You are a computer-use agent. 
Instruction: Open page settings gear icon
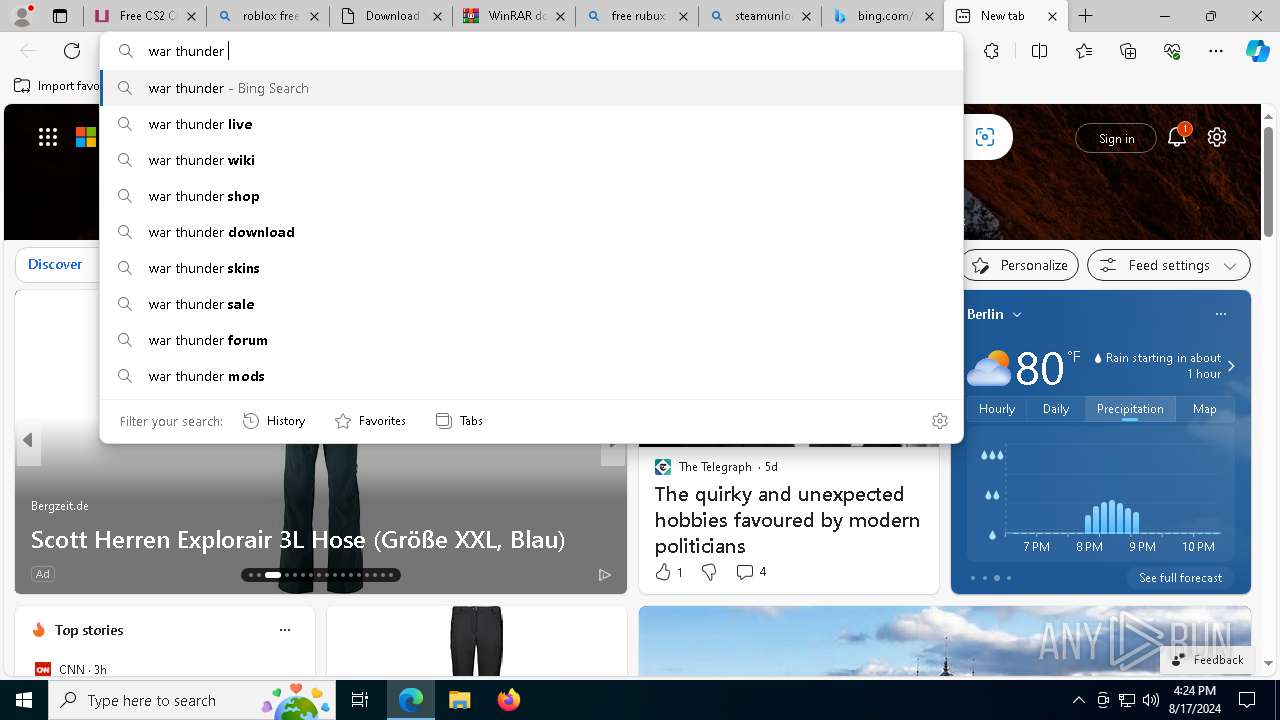[x=1217, y=137]
